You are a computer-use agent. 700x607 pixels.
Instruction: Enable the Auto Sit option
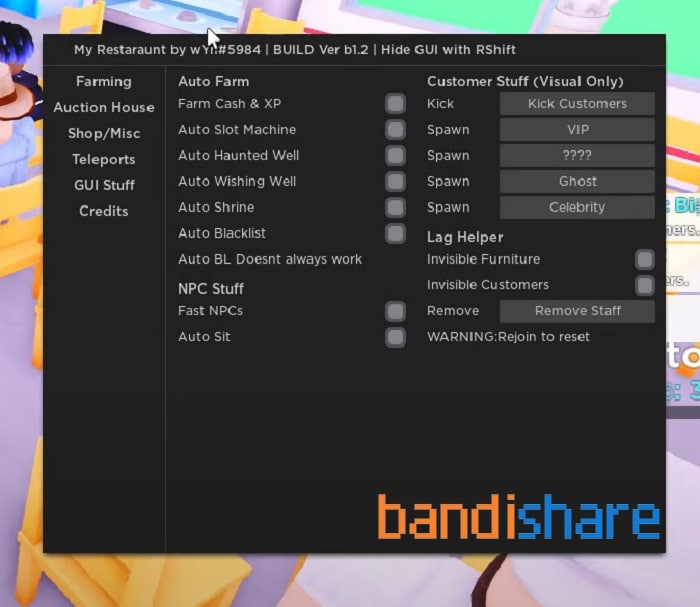tap(396, 338)
